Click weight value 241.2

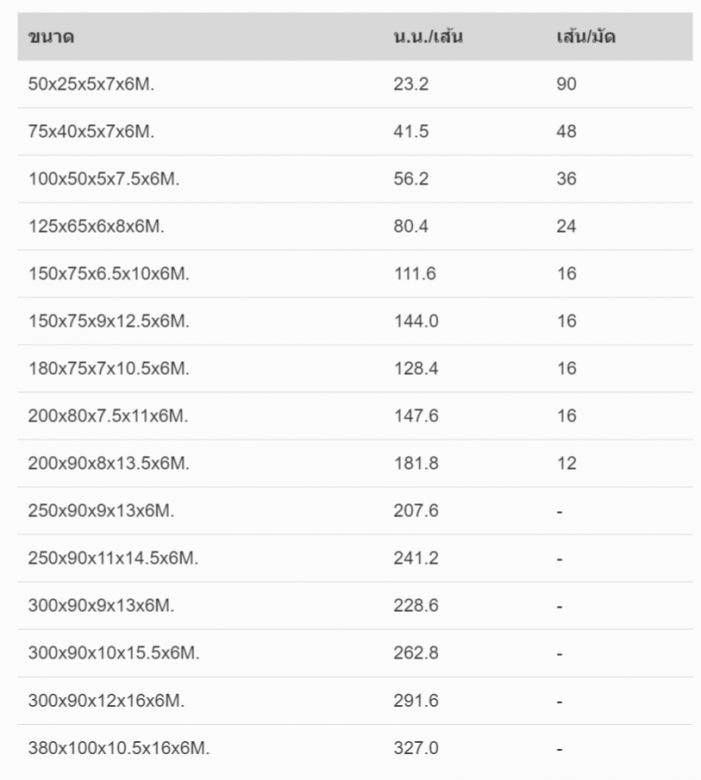point(416,558)
